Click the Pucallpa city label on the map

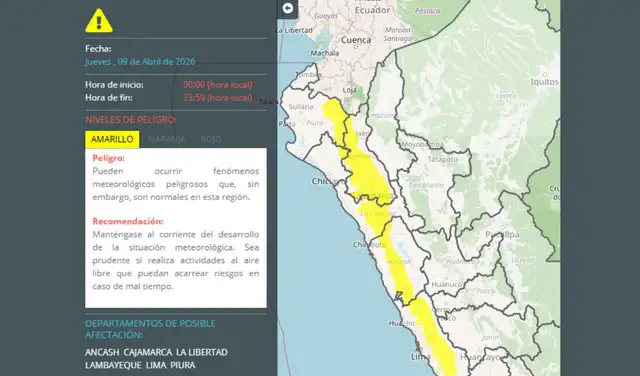(x=502, y=234)
